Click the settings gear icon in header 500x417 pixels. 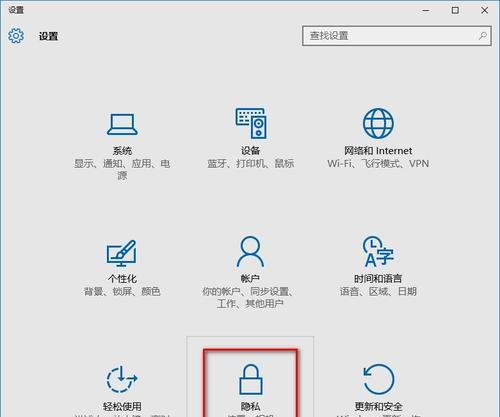[16, 36]
